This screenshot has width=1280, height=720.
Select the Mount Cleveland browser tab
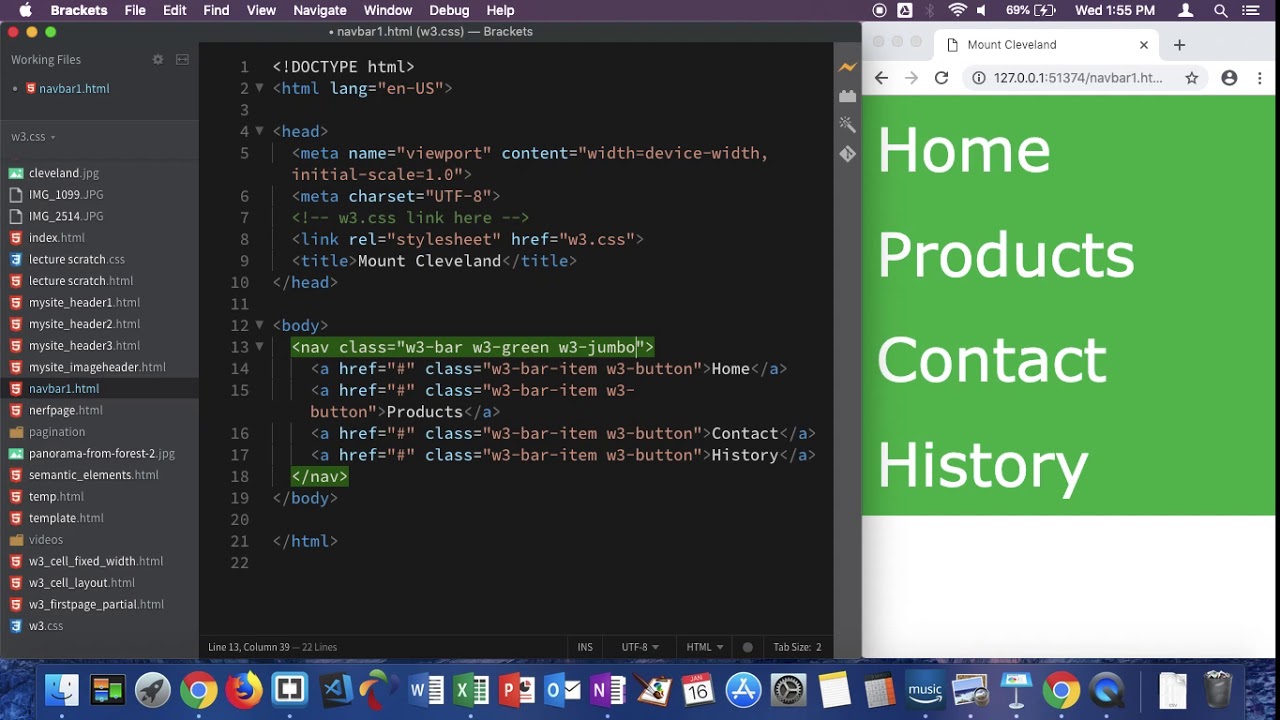[x=1047, y=45]
